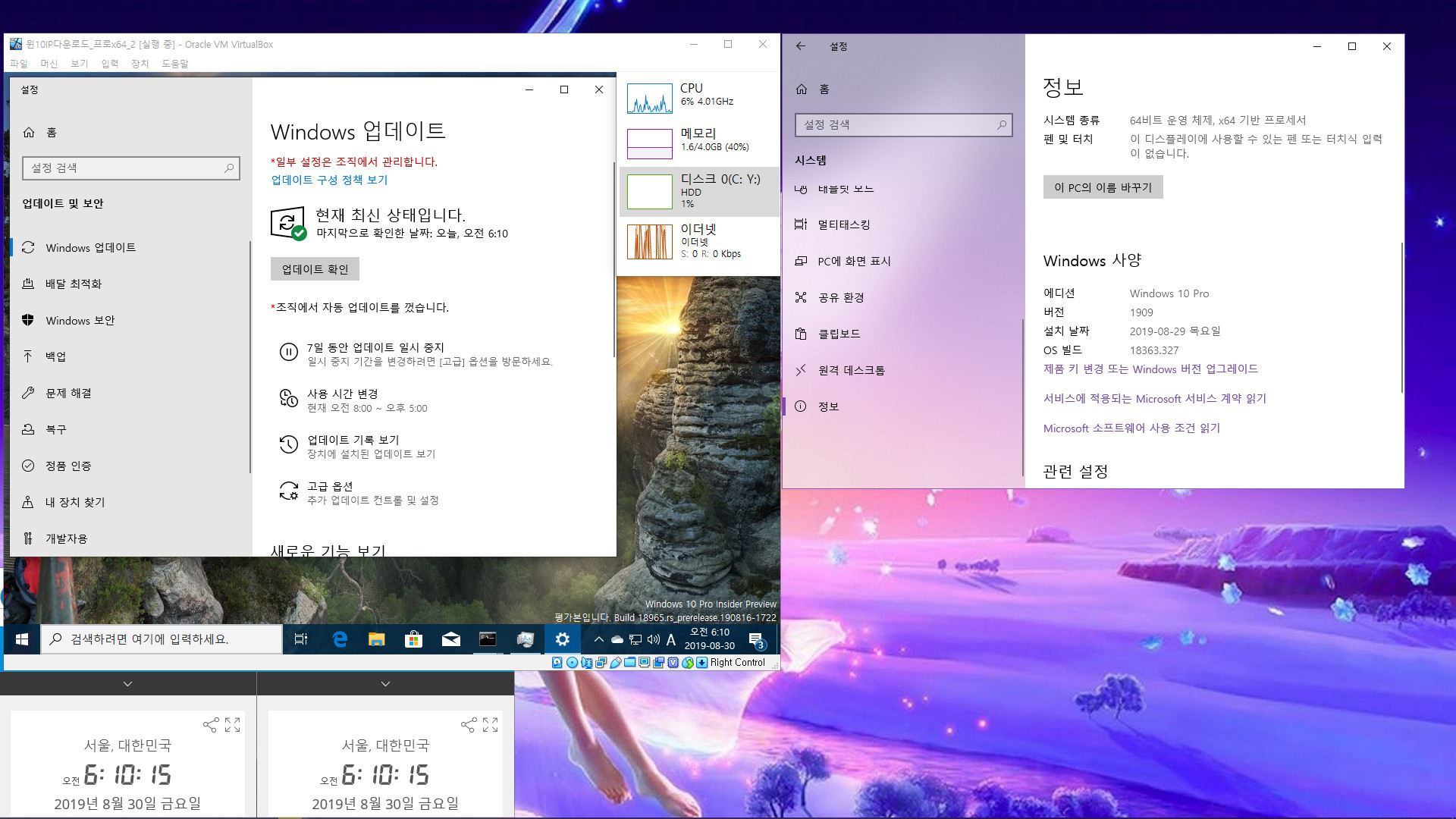Expand the chevron above the left clock widget

tap(128, 684)
